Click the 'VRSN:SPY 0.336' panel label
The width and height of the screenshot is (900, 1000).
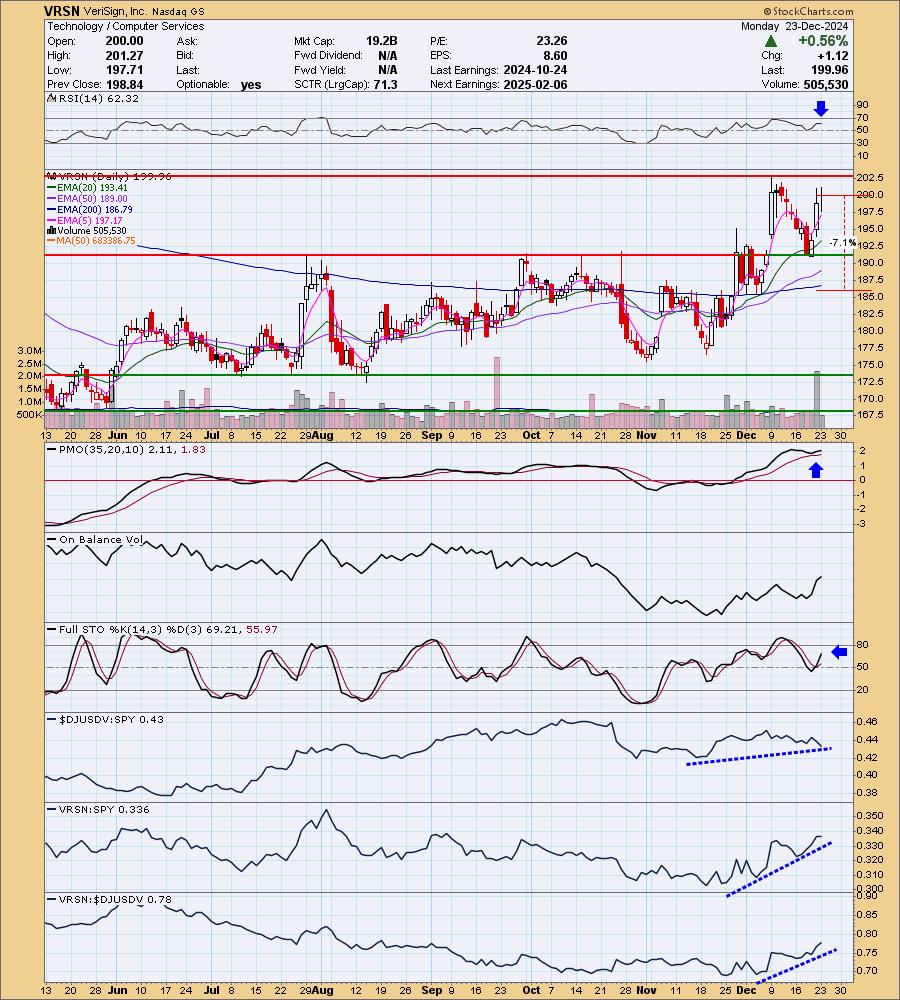(104, 809)
